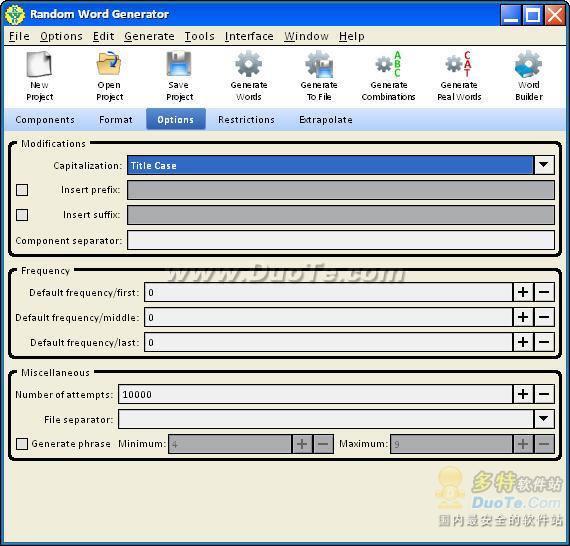Click Generate Combinations ABC icon
The height and width of the screenshot is (546, 570).
(389, 64)
